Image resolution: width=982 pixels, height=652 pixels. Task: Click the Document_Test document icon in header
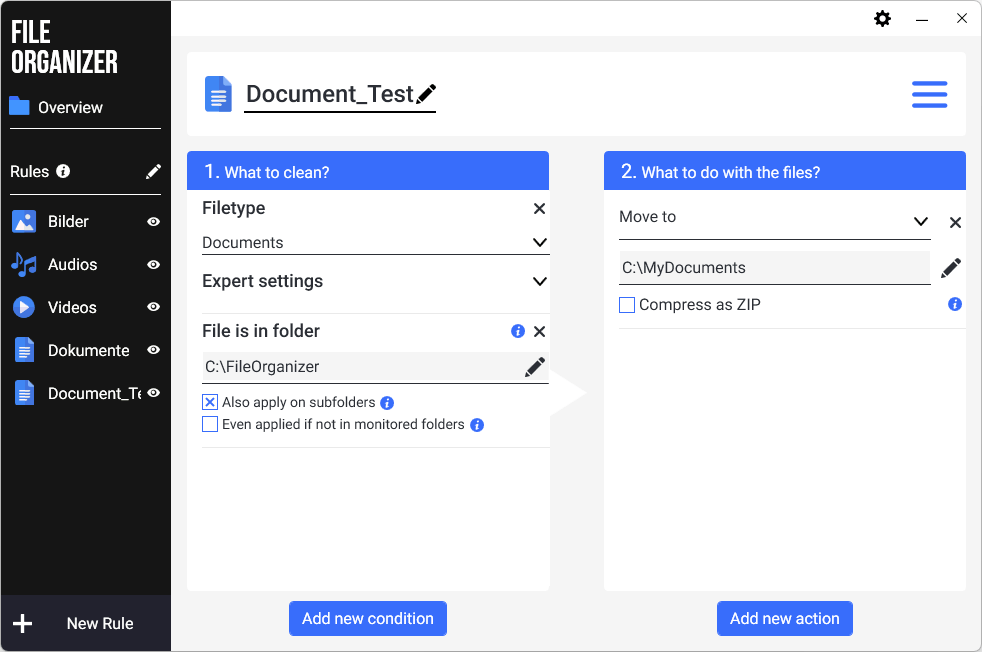(x=218, y=93)
